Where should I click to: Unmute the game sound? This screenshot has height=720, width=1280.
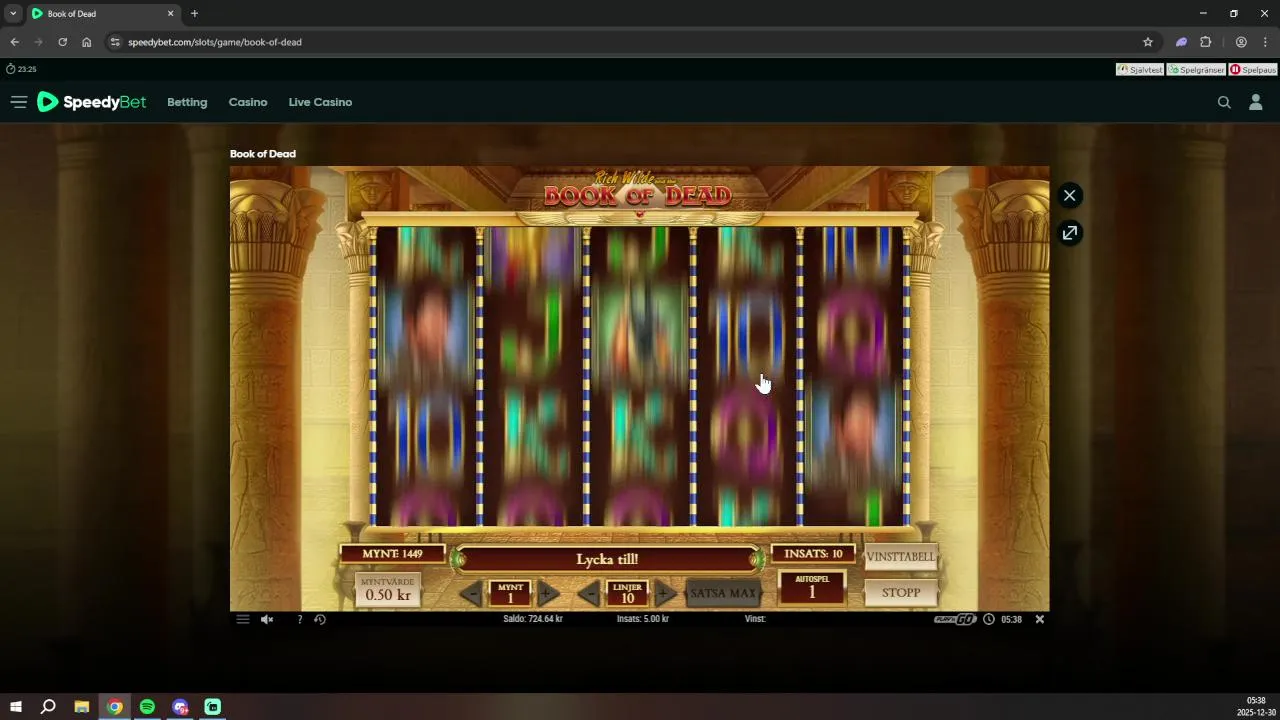coord(267,619)
